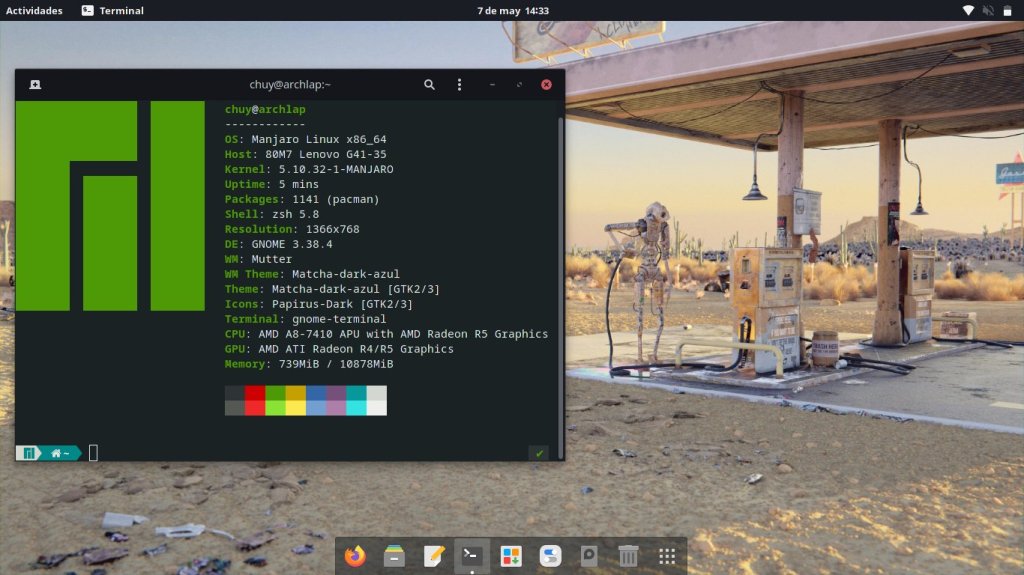Open system menu via battery icon
1024x575 pixels.
[x=1008, y=11]
